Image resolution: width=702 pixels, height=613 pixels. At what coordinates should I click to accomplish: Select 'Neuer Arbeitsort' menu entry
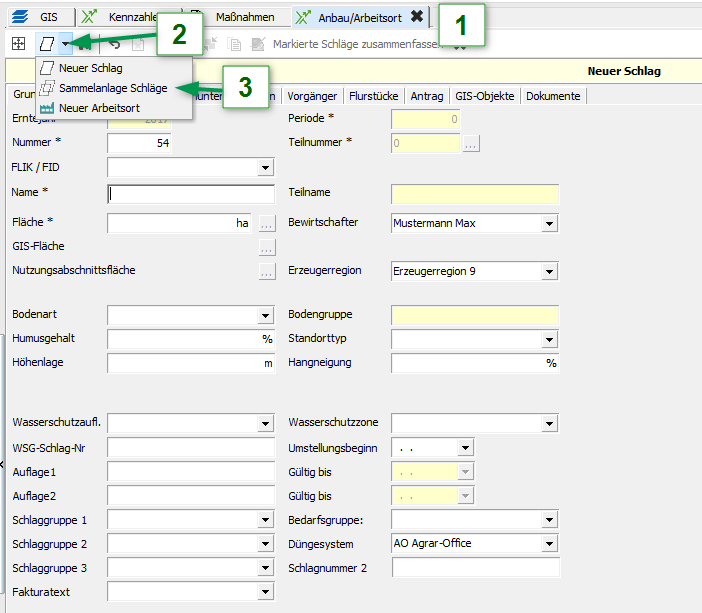click(98, 107)
